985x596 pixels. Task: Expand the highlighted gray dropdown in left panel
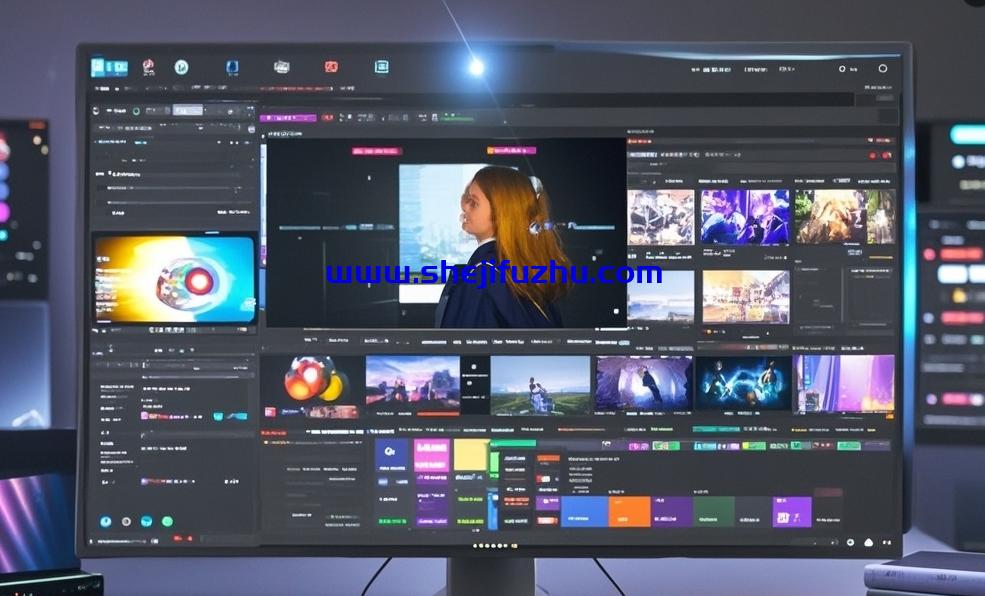click(187, 111)
